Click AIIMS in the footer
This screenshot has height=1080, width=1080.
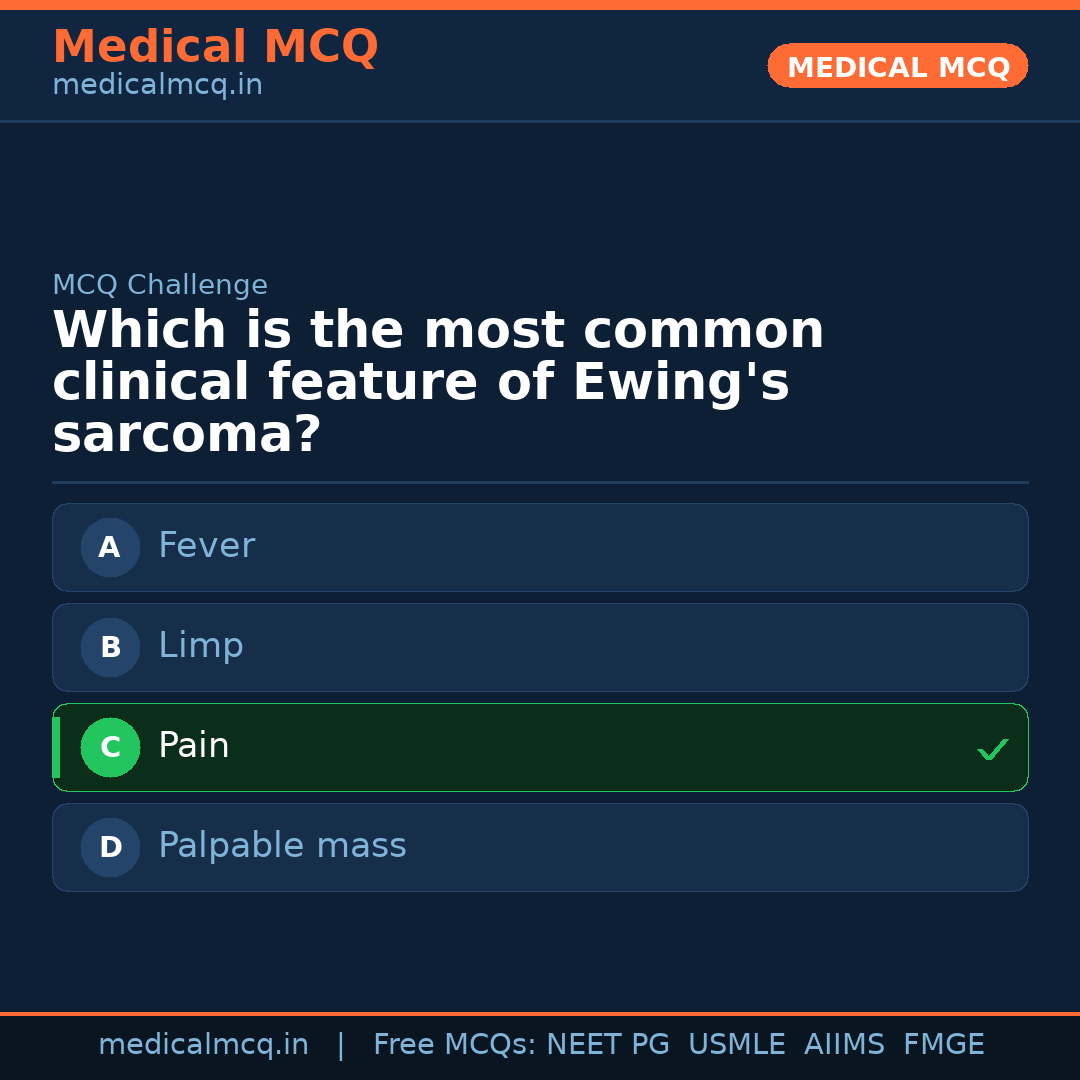(844, 1045)
